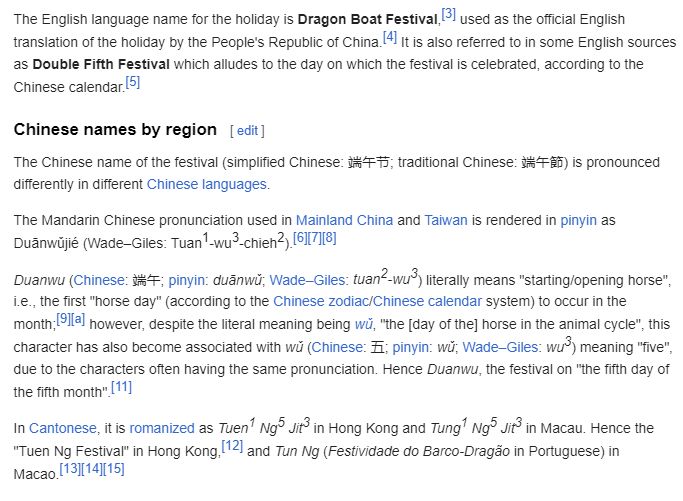Image resolution: width=683 pixels, height=501 pixels.
Task: Open the Taiwan article link
Action: (445, 220)
